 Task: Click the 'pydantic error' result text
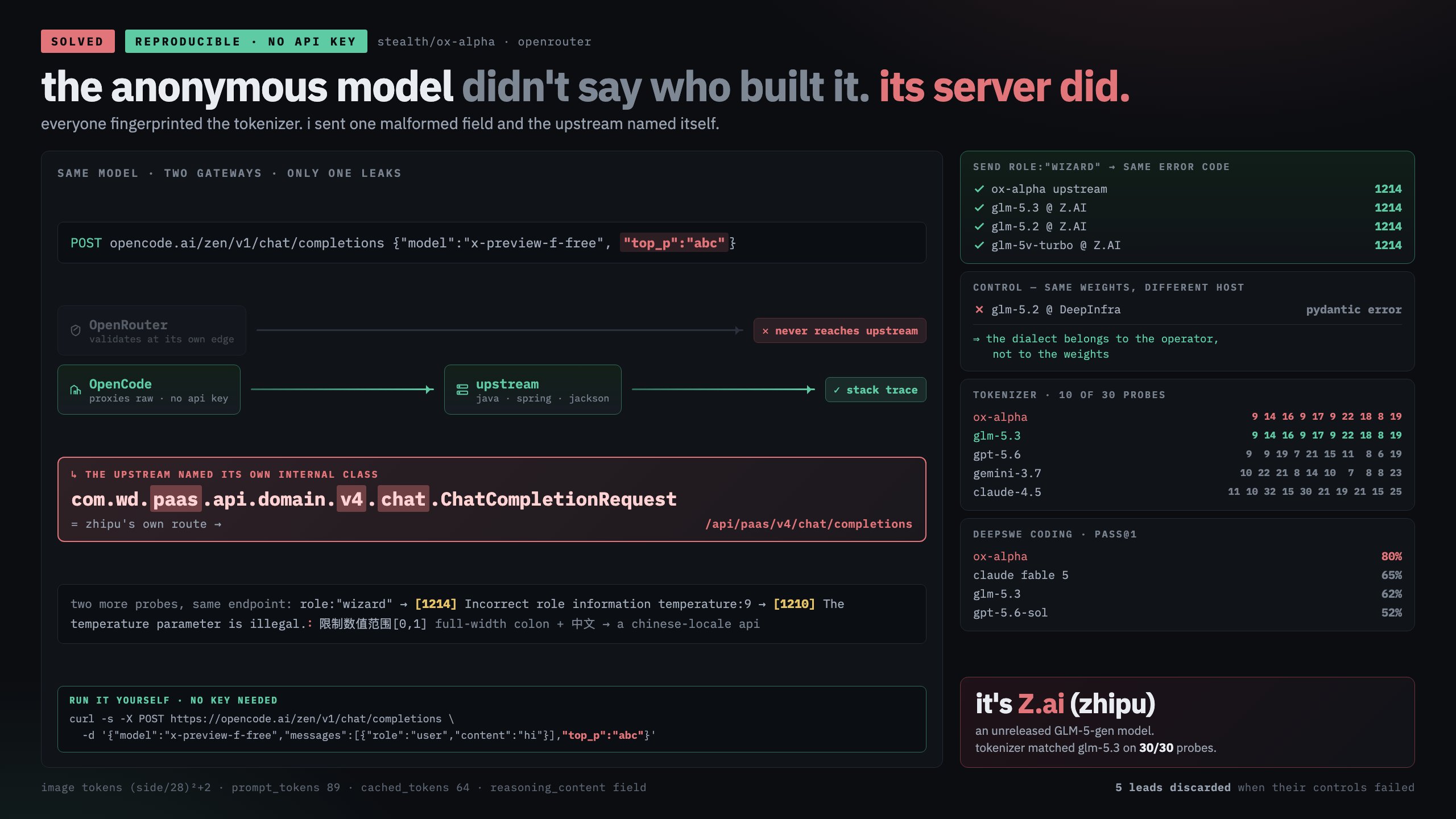click(x=1354, y=309)
